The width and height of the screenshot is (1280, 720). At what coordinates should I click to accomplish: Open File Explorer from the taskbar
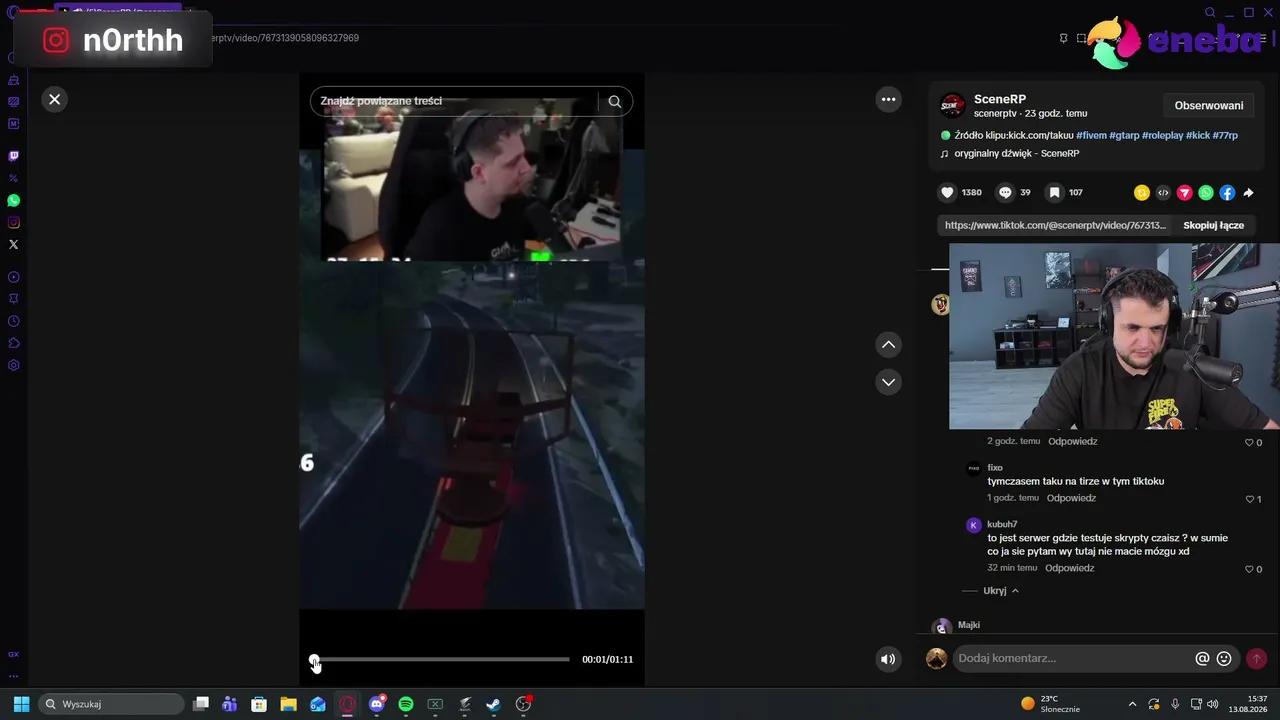(288, 704)
